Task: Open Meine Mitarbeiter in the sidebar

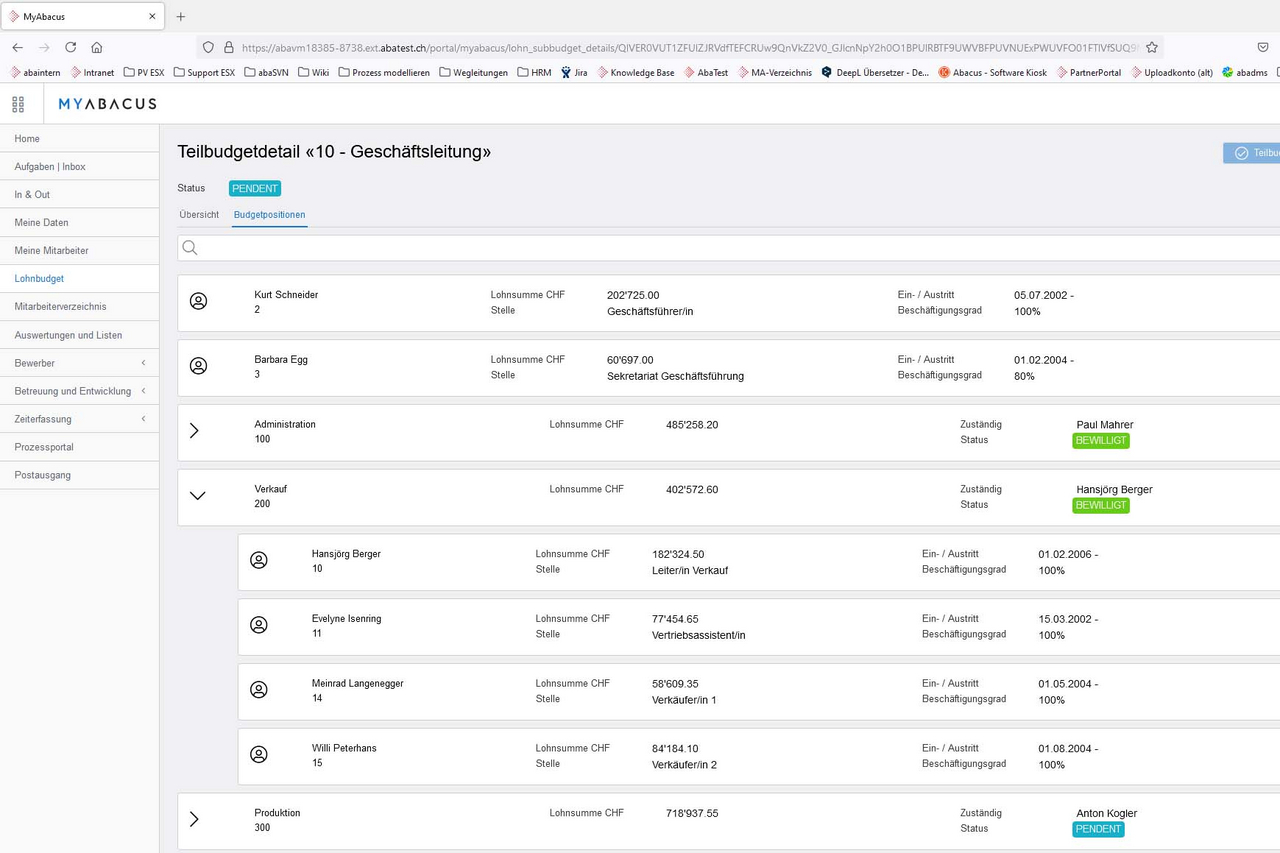Action: coord(51,250)
